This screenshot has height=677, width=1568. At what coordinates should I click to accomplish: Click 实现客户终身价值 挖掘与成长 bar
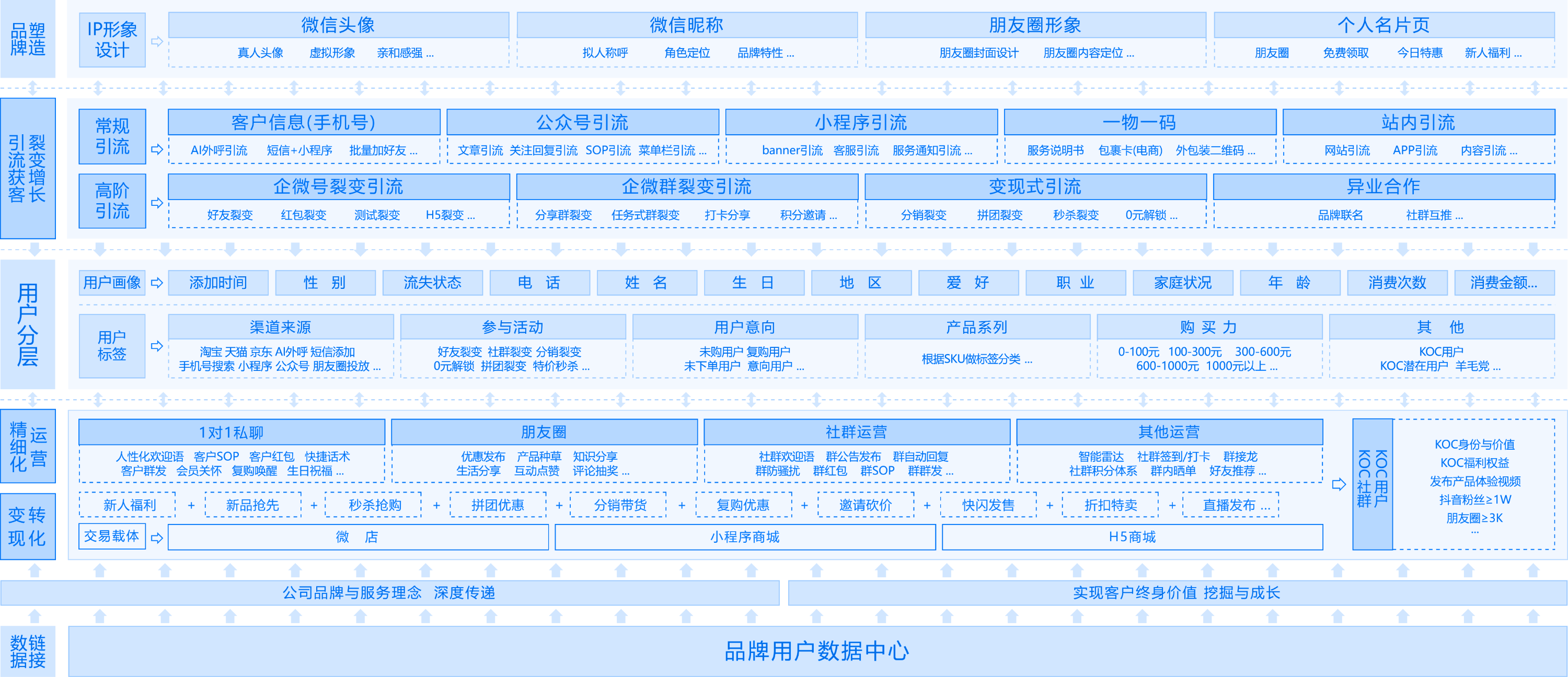[x=1176, y=593]
